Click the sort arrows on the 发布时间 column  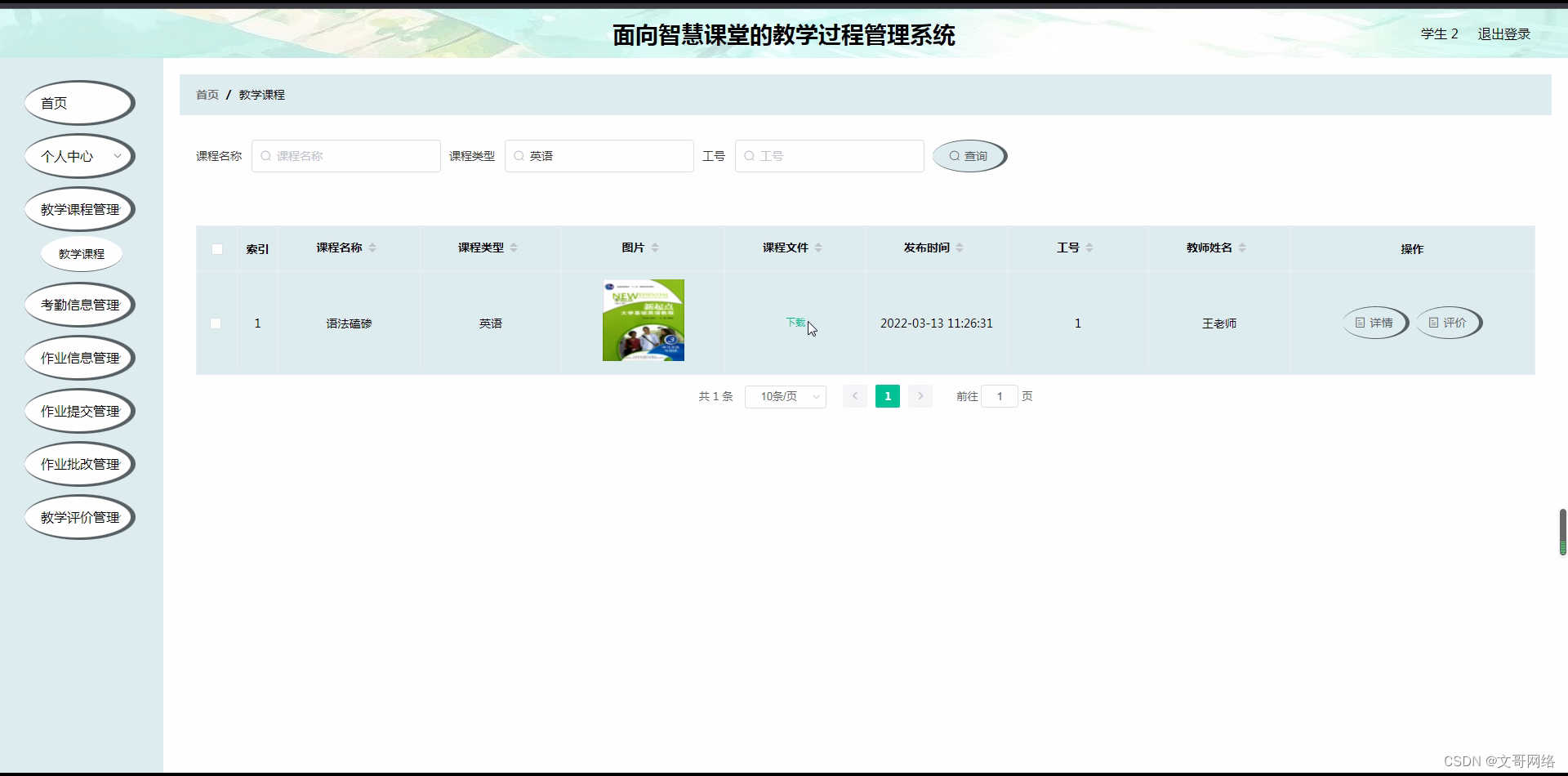coord(961,248)
